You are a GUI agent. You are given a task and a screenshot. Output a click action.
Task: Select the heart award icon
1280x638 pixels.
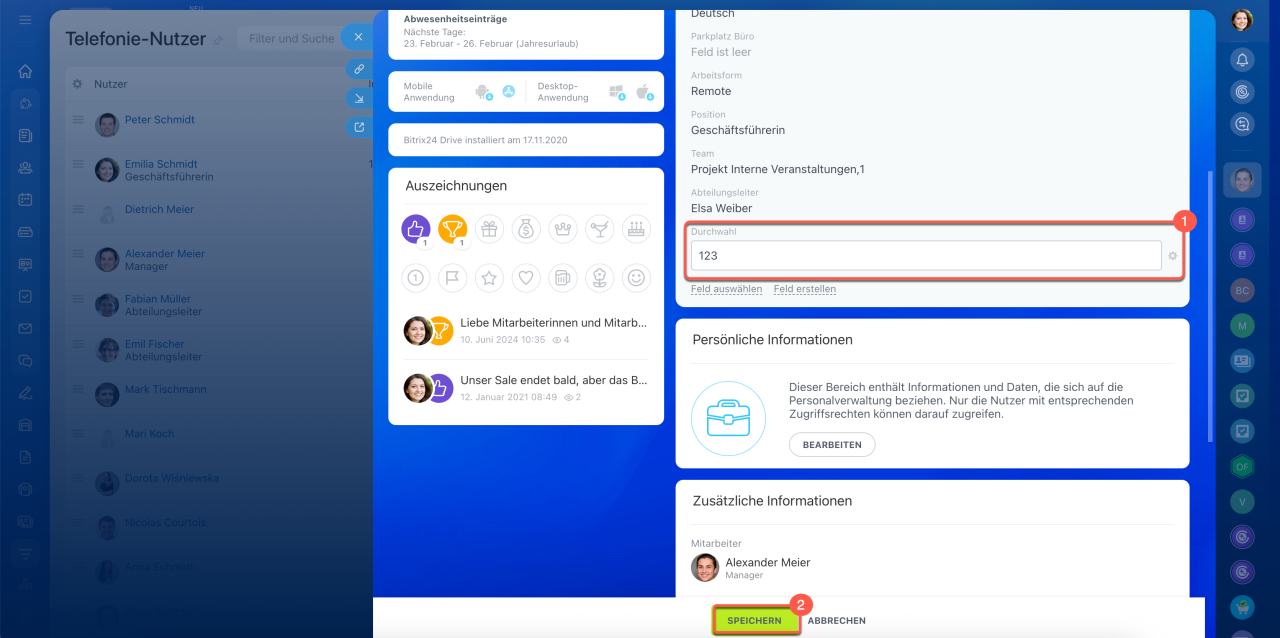526,277
